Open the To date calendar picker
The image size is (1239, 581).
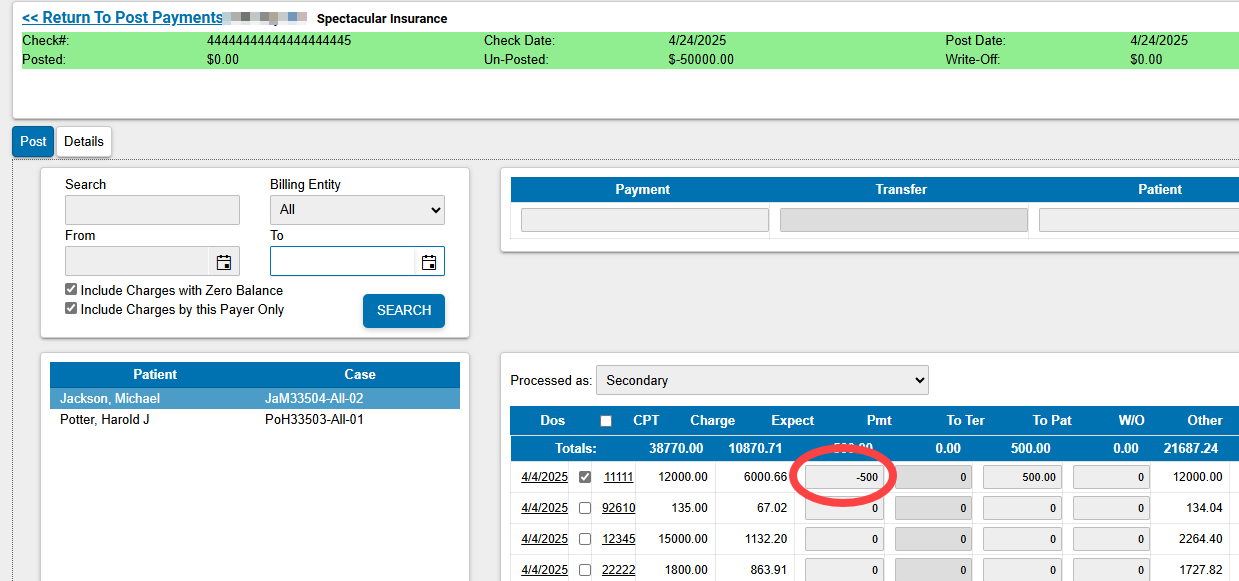click(429, 262)
